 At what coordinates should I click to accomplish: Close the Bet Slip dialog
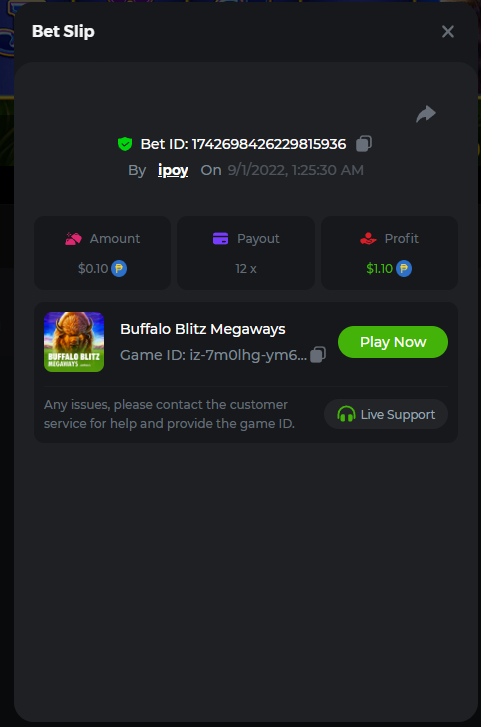pyautogui.click(x=448, y=32)
